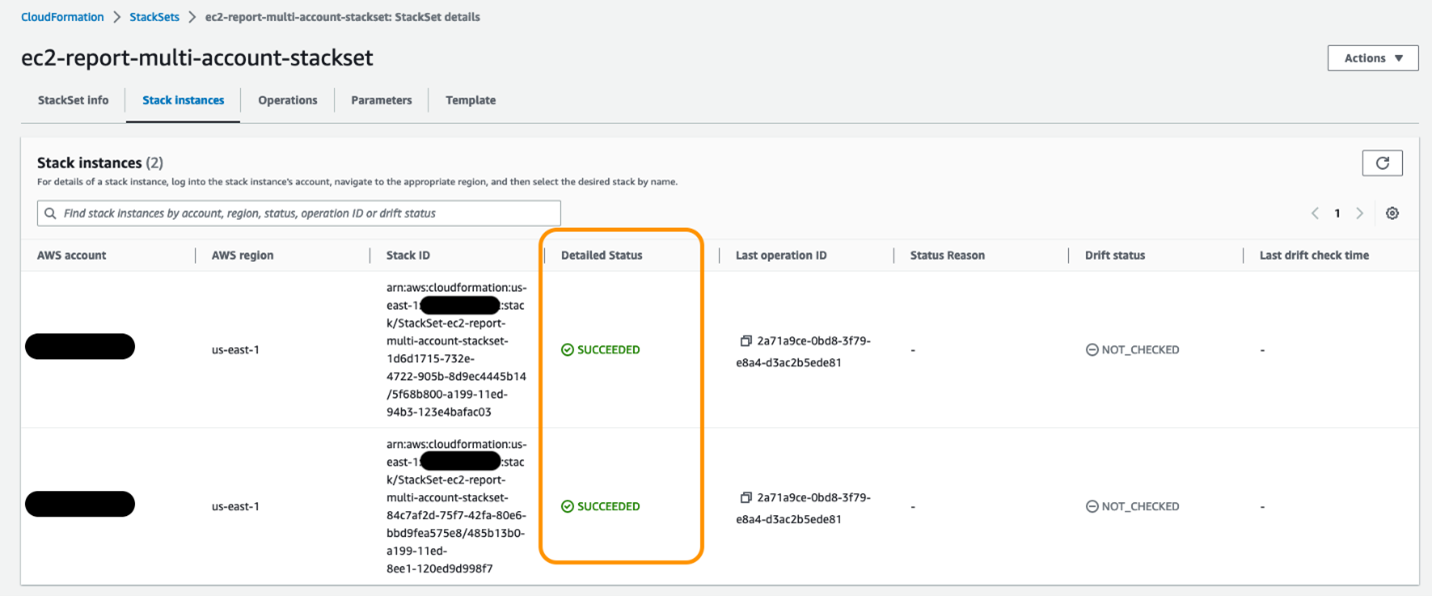
Task: Open the Actions dropdown
Action: (x=1372, y=57)
